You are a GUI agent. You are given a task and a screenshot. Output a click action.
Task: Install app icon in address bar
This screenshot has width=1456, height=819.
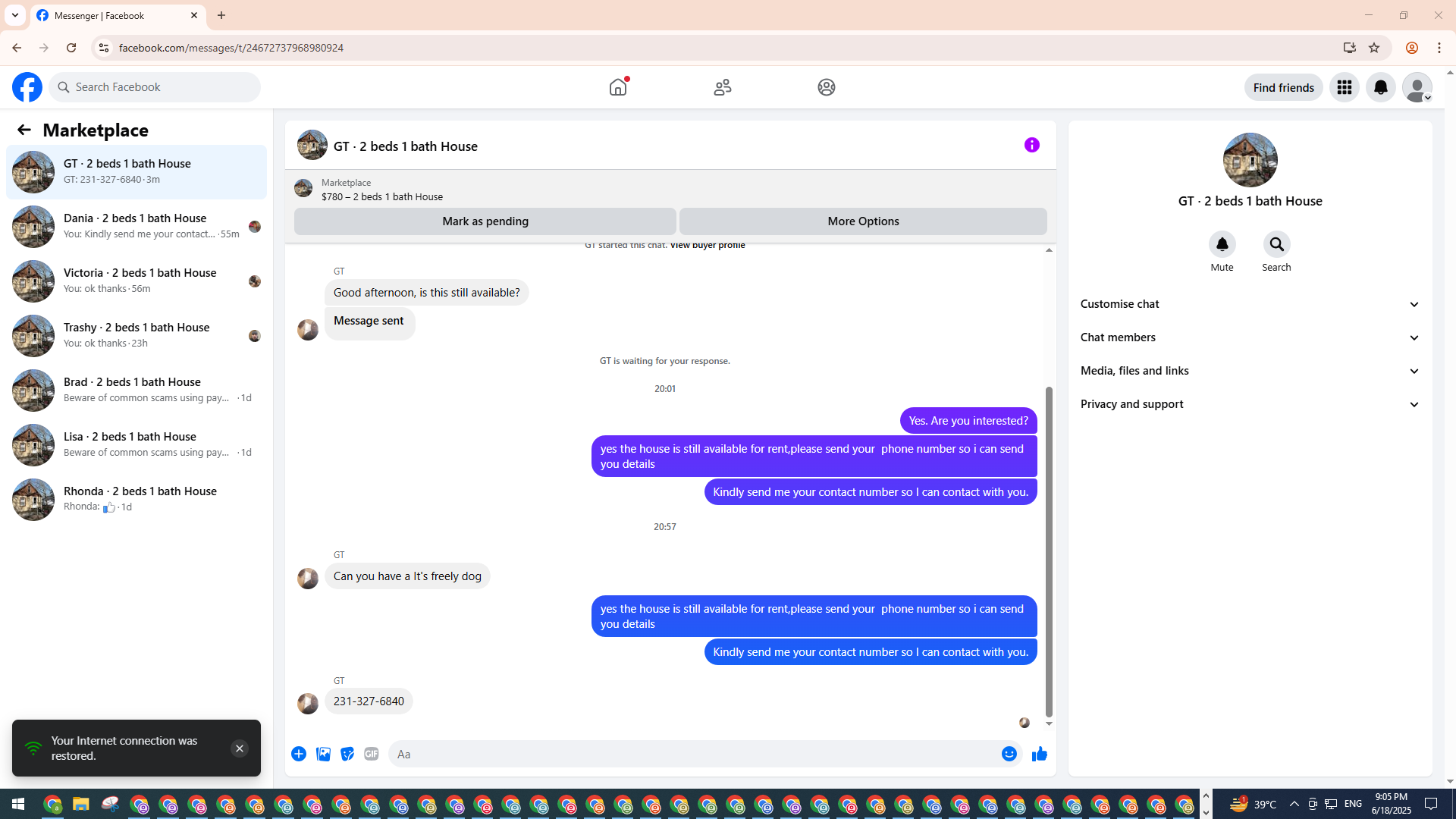[1349, 48]
